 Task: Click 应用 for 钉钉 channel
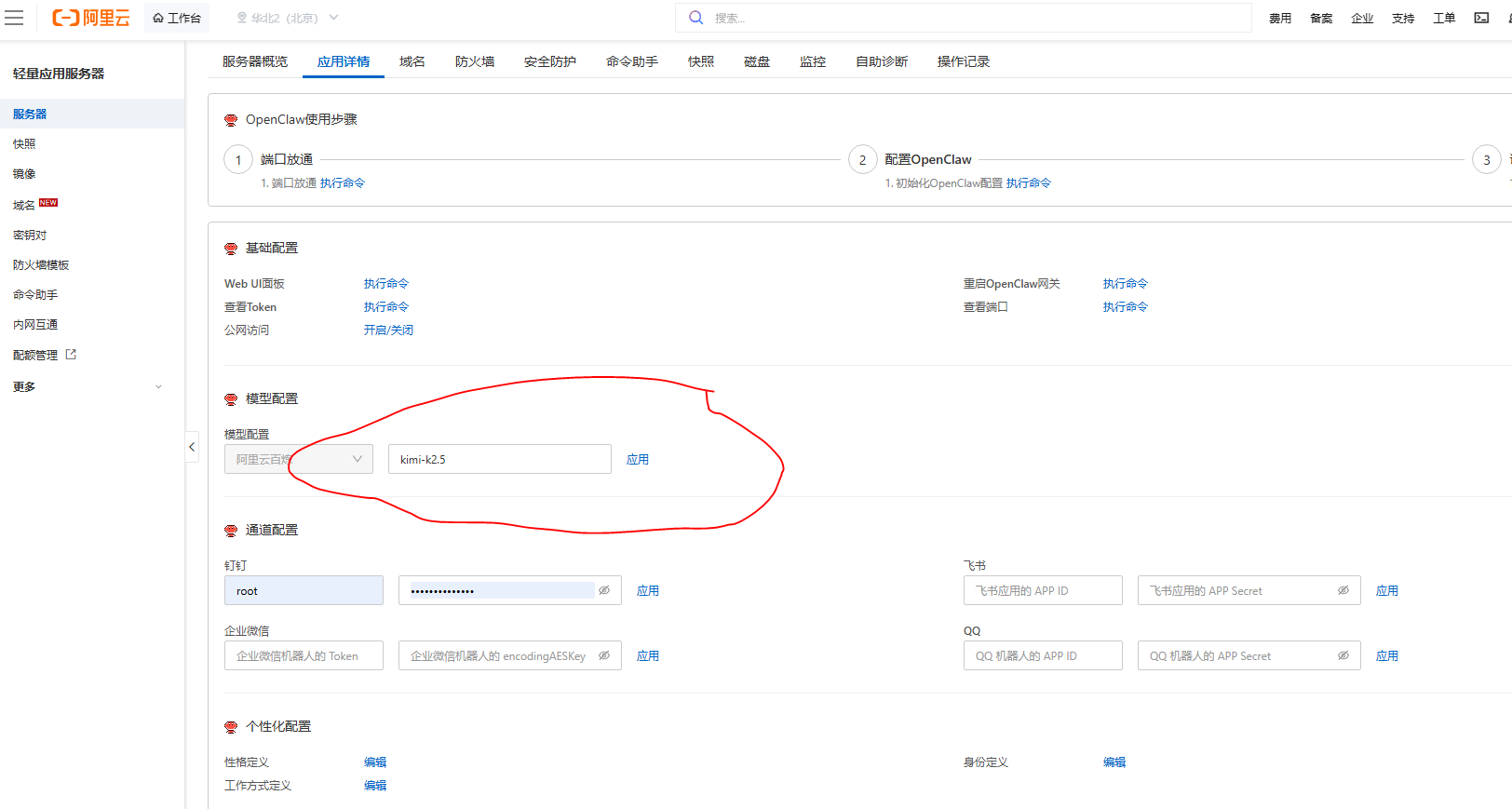pos(648,591)
